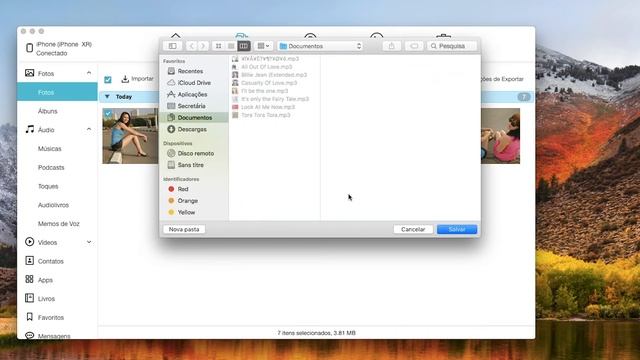Click the Livros book icon
The height and width of the screenshot is (360, 640).
pyautogui.click(x=29, y=298)
